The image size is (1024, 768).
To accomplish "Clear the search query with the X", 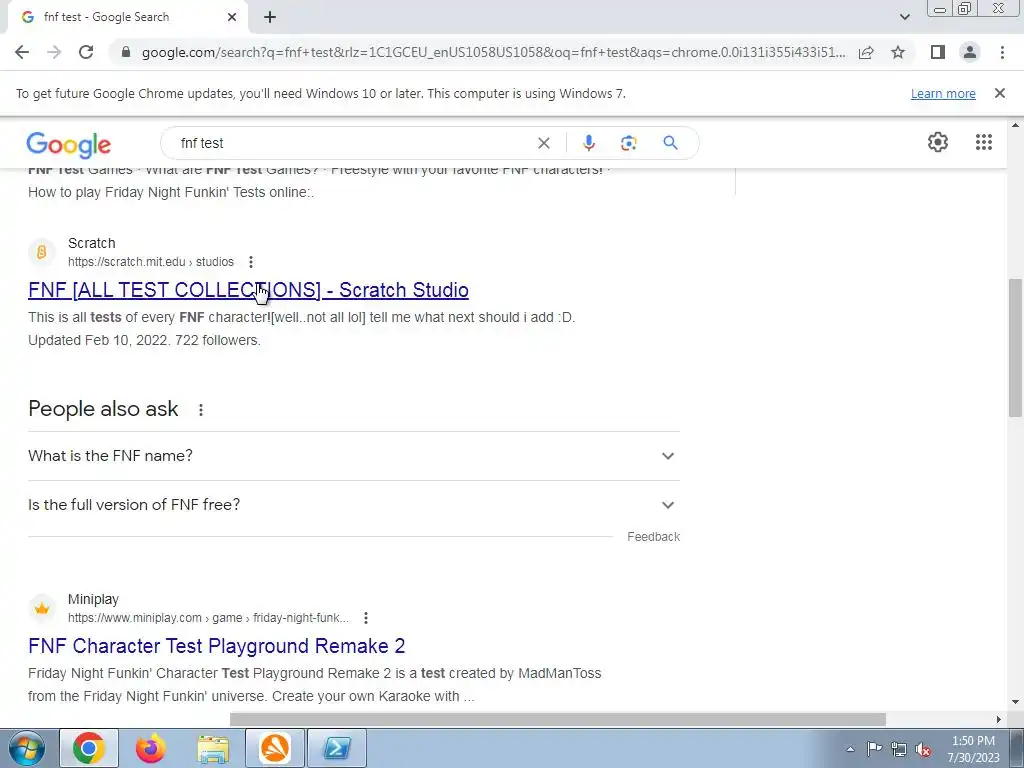I will coord(543,143).
